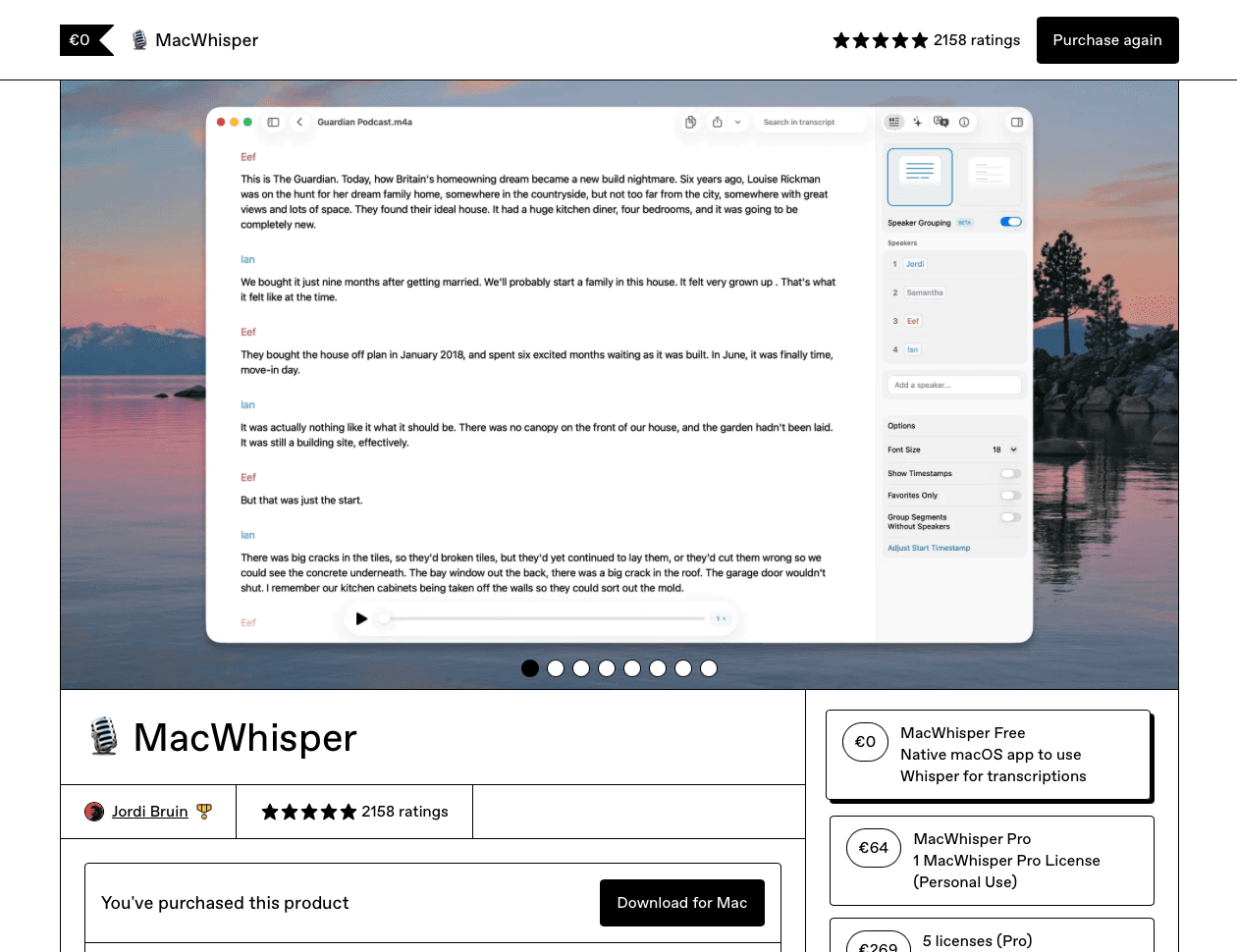
Task: Show the fifth carousel slide
Action: click(x=632, y=668)
